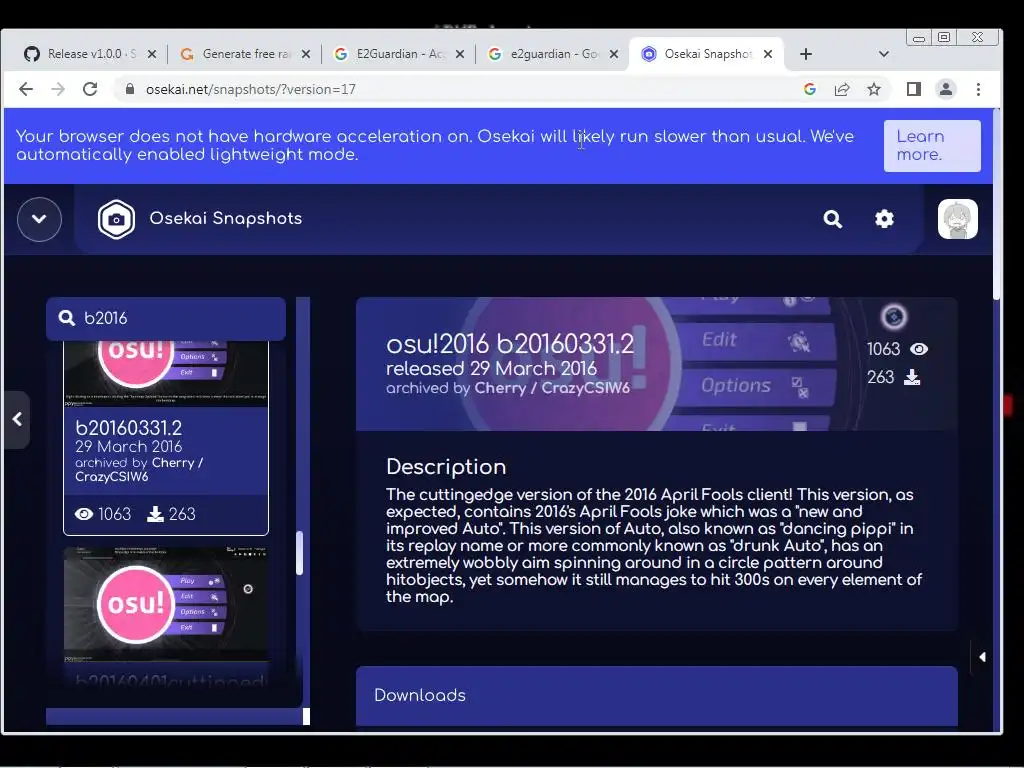Expand the tab search dropdown

click(884, 54)
